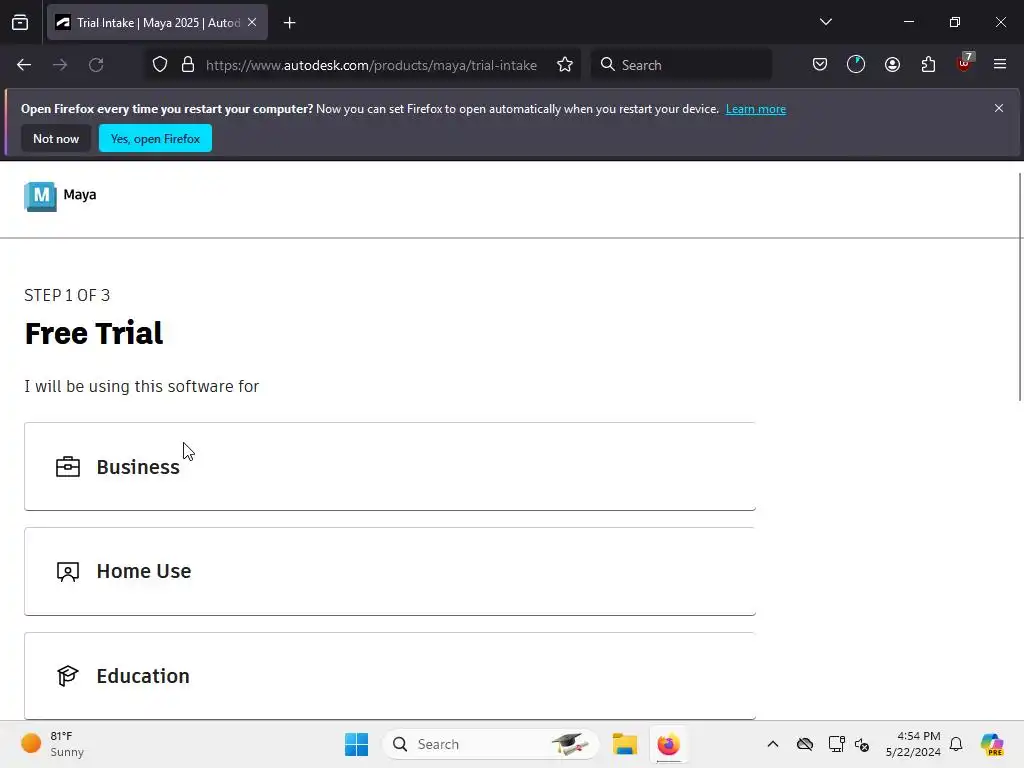Open Copilot preview icon in taskbar

coord(992,744)
